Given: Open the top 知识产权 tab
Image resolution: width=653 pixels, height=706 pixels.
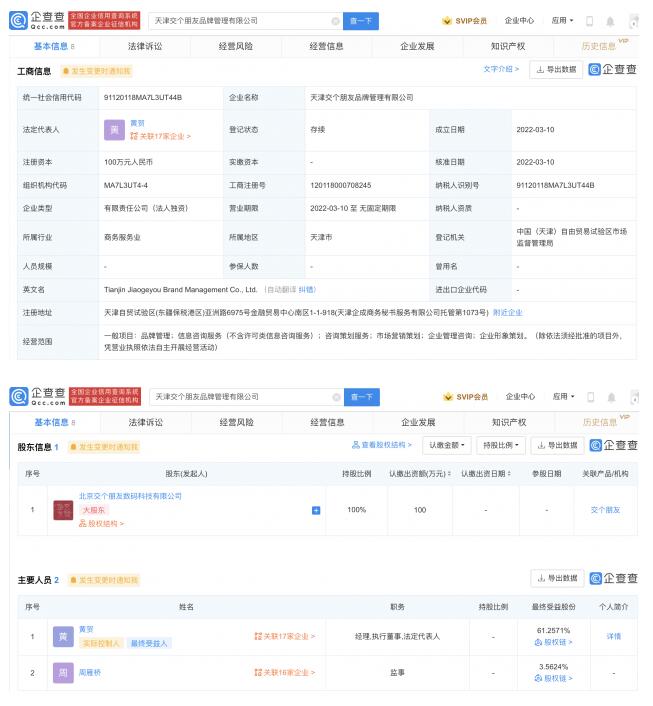Looking at the screenshot, I should 509,46.
